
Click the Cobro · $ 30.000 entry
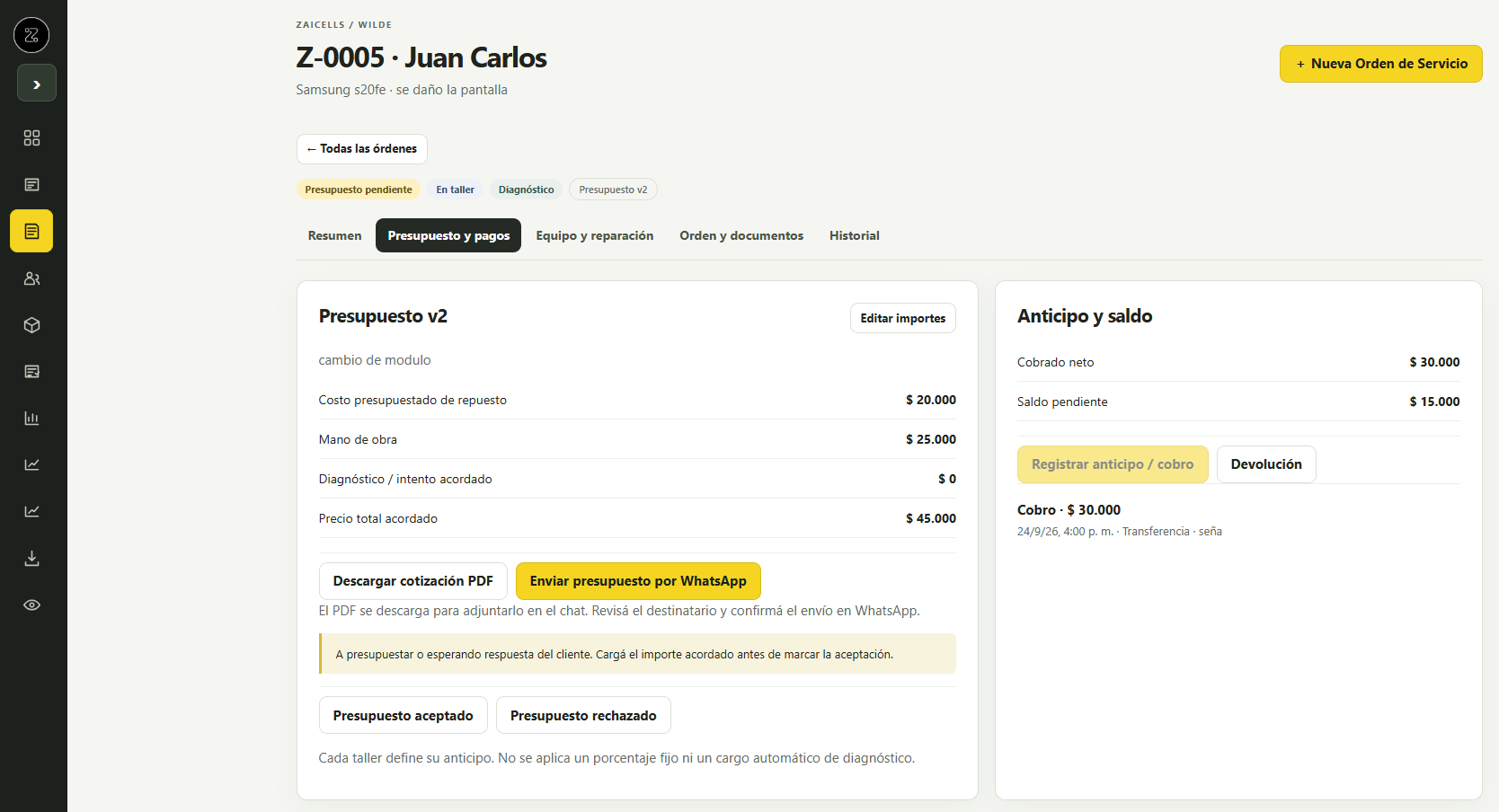[x=1069, y=510]
